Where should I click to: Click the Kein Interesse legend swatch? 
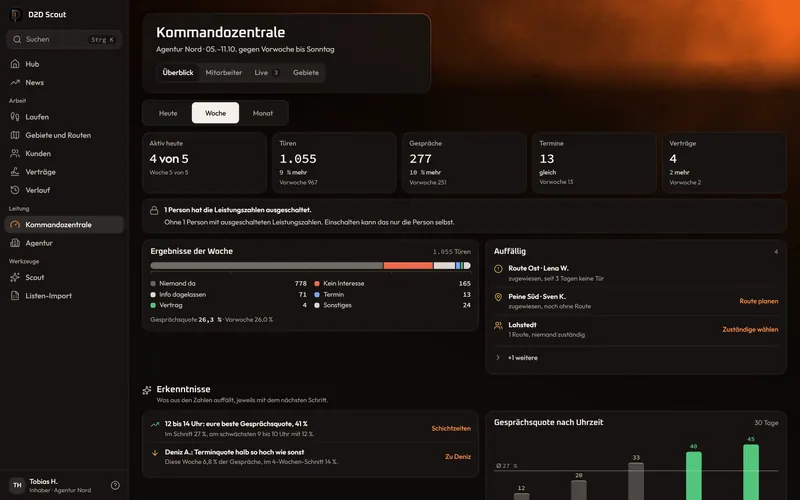(317, 283)
